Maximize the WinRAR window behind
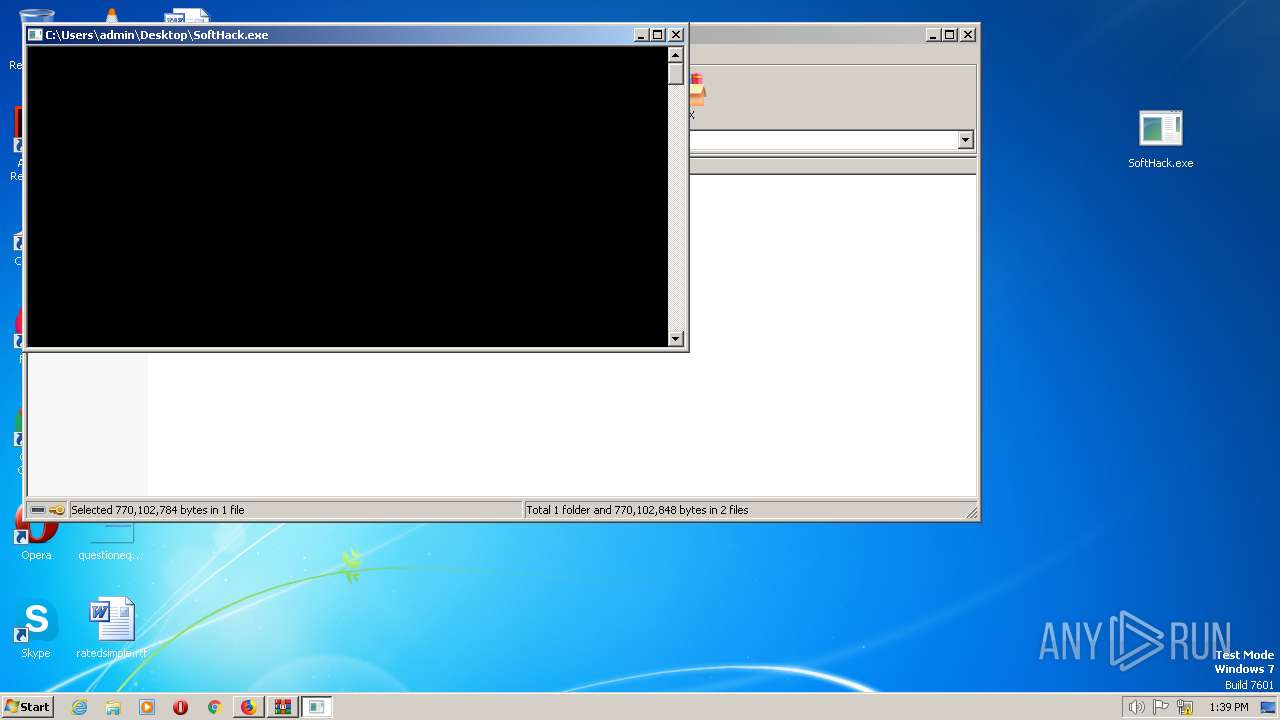This screenshot has height=720, width=1280. click(x=950, y=35)
